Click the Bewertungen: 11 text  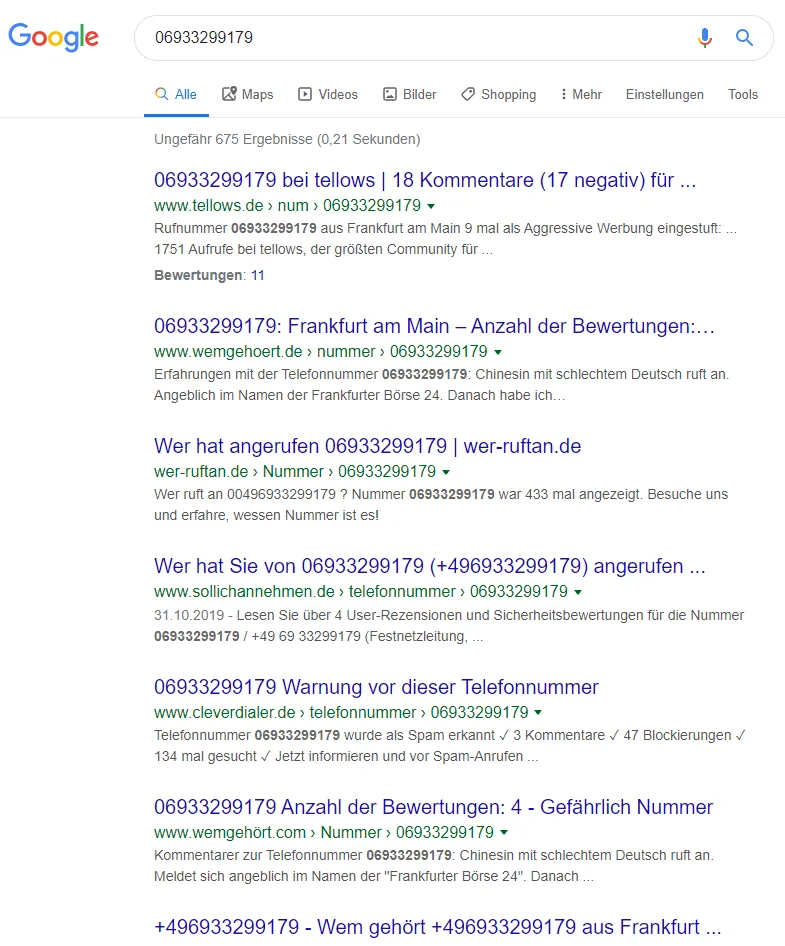tap(209, 275)
